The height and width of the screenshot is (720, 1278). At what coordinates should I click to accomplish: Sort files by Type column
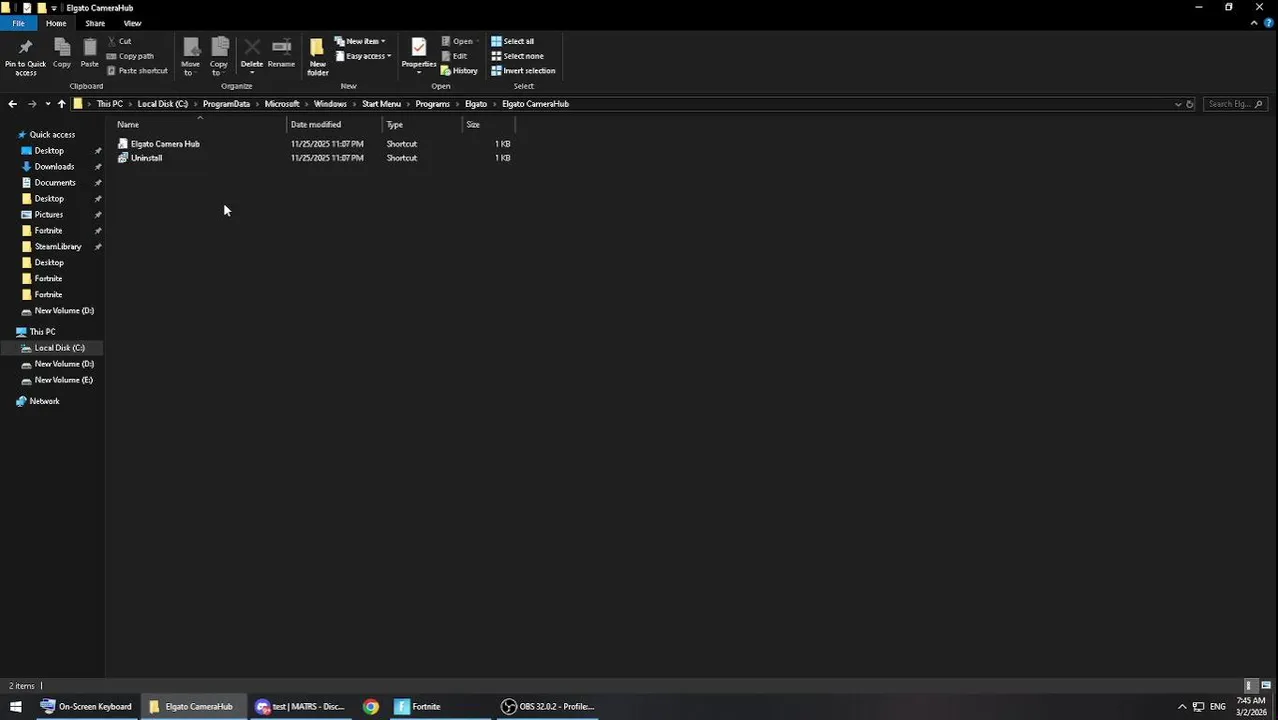pyautogui.click(x=422, y=125)
